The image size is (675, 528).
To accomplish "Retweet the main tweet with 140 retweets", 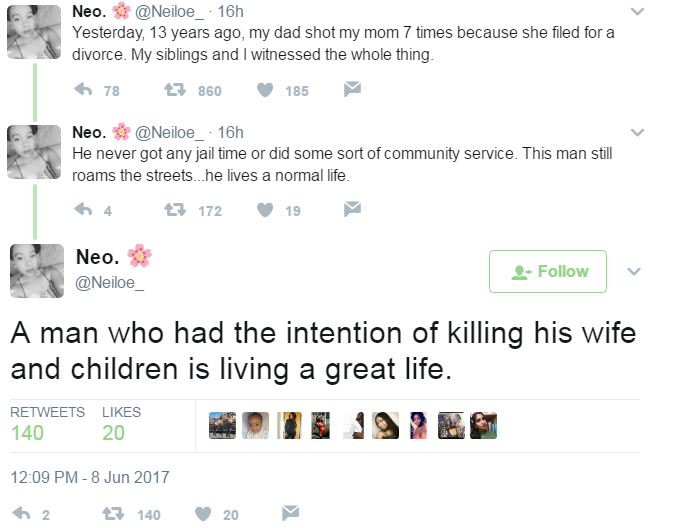I will coord(114,514).
